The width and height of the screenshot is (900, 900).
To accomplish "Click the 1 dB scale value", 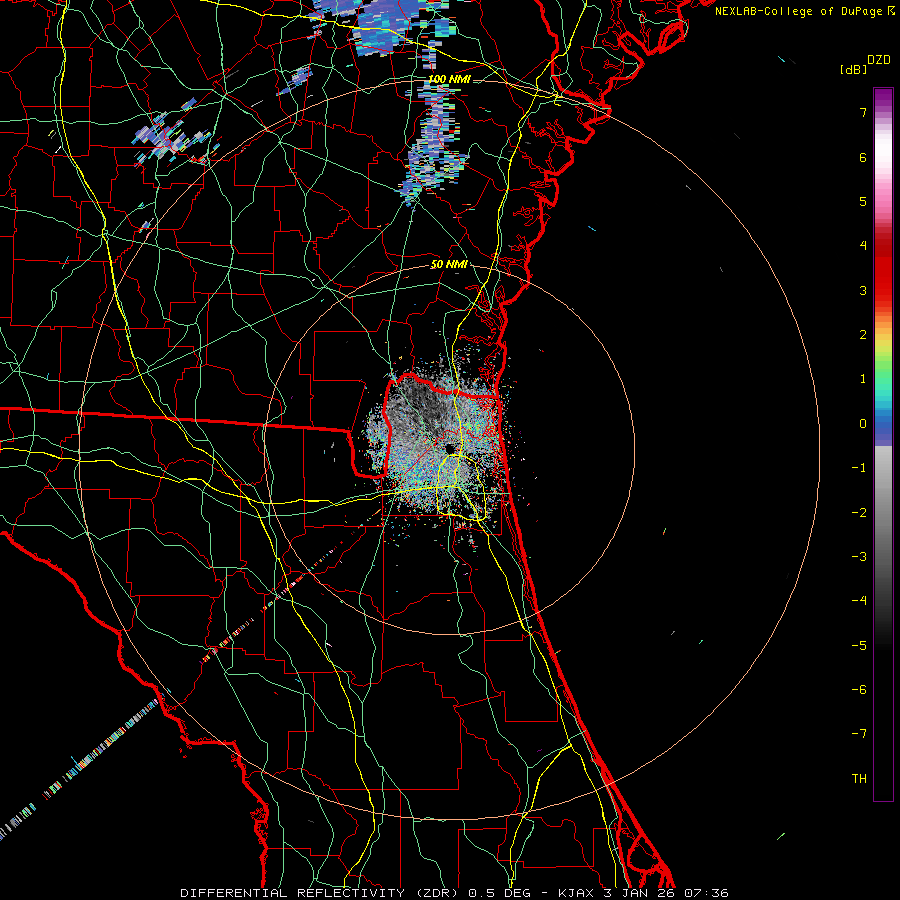I will [863, 379].
